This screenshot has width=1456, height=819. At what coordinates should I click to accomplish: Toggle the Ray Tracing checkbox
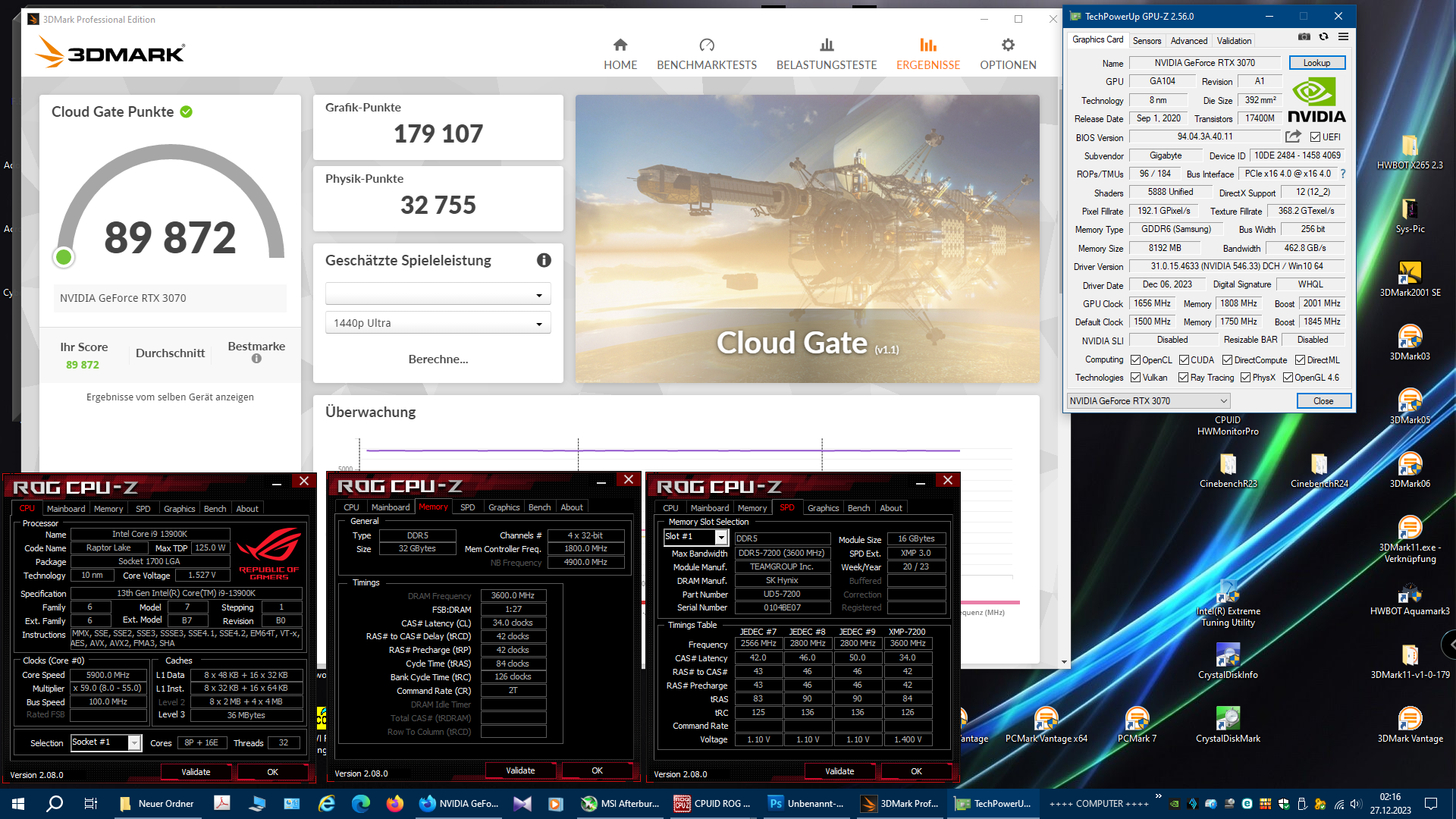click(1183, 378)
